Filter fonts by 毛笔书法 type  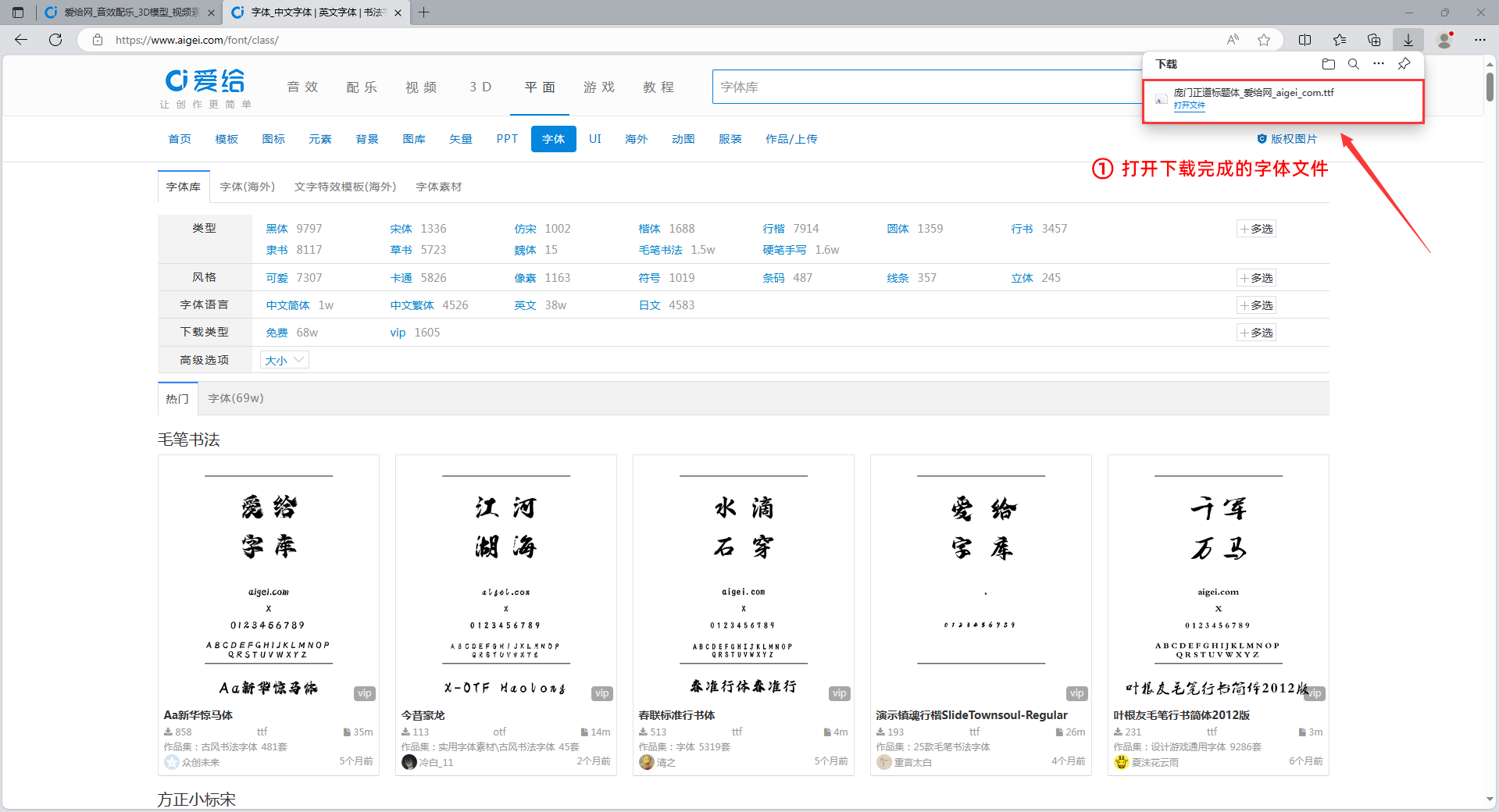coord(661,250)
